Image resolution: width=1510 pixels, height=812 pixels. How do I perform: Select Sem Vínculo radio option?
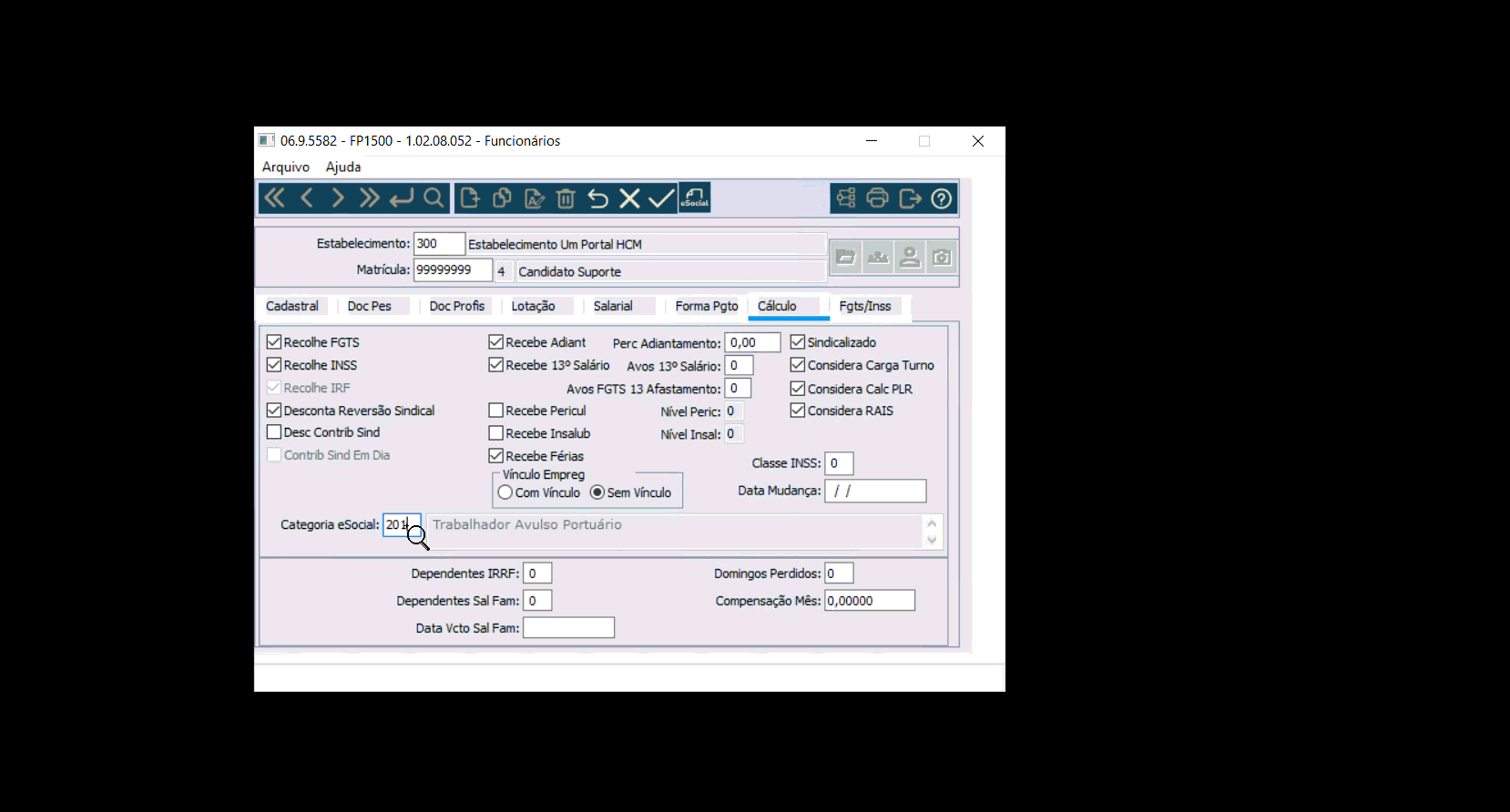[597, 492]
